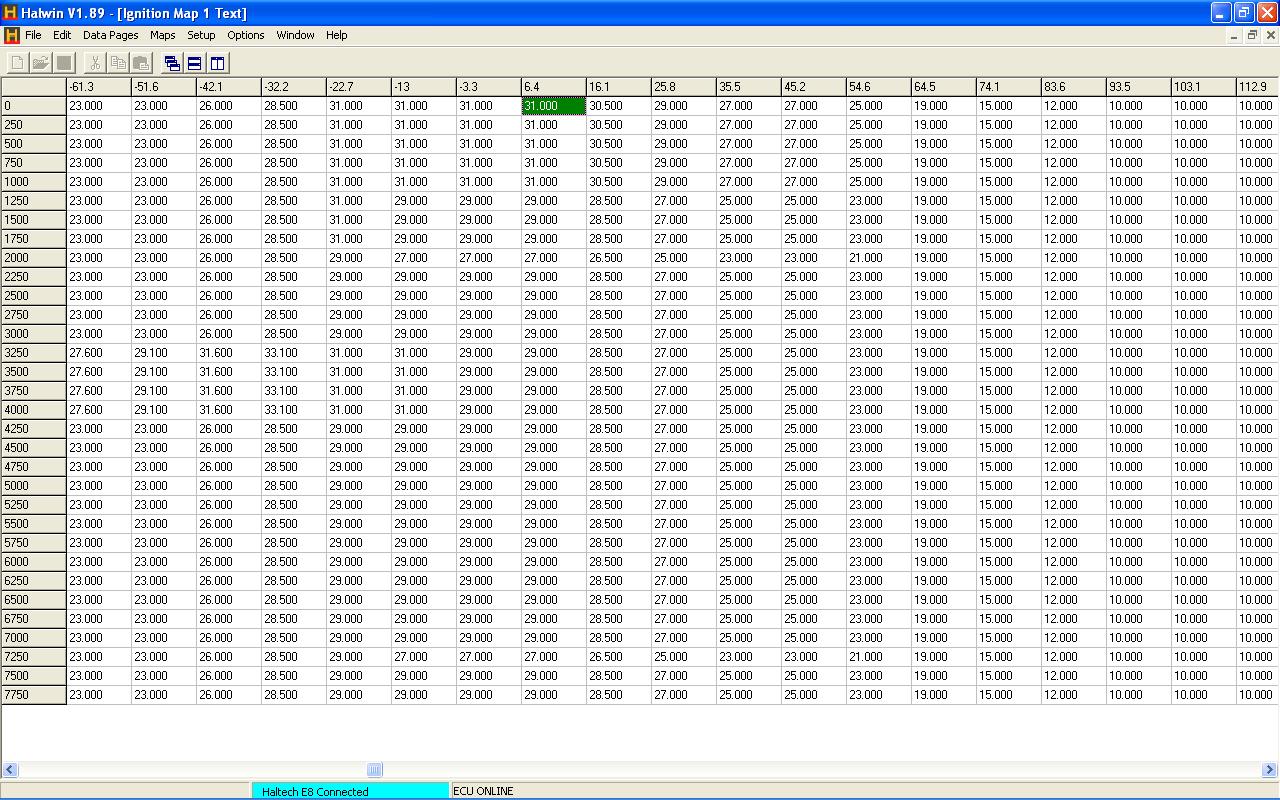The image size is (1280, 800).
Task: Click the Paste toolbar icon
Action: pyautogui.click(x=141, y=63)
